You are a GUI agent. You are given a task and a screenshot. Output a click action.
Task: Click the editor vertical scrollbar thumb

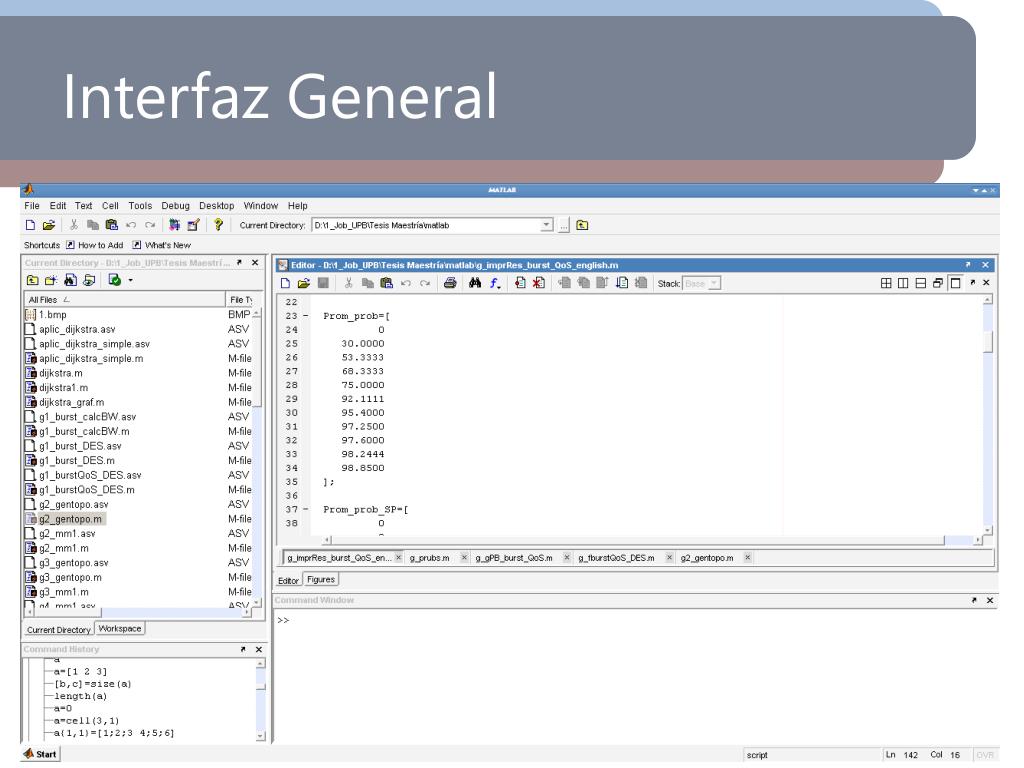click(x=988, y=342)
